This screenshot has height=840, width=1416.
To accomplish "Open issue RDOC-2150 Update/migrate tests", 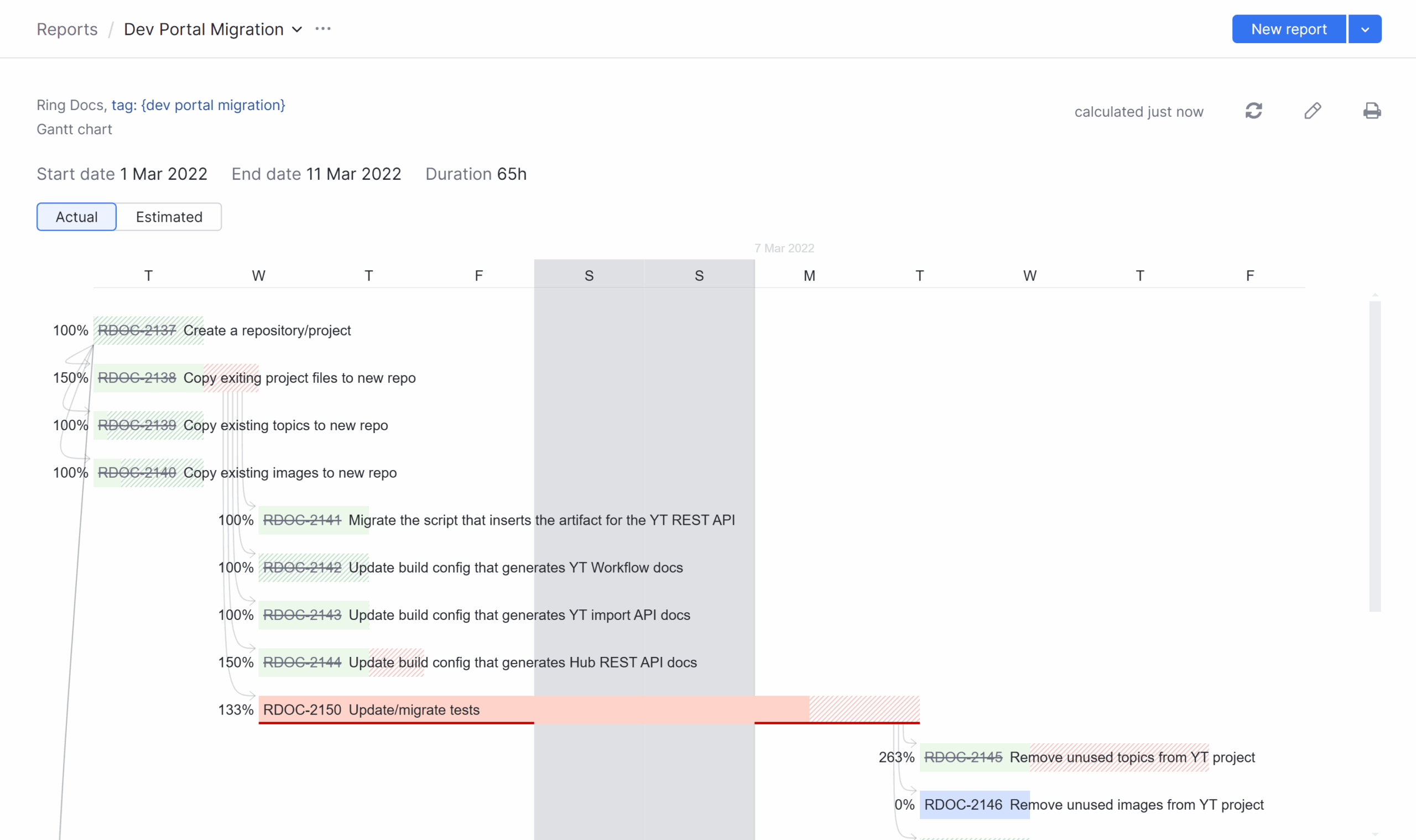I will click(302, 710).
